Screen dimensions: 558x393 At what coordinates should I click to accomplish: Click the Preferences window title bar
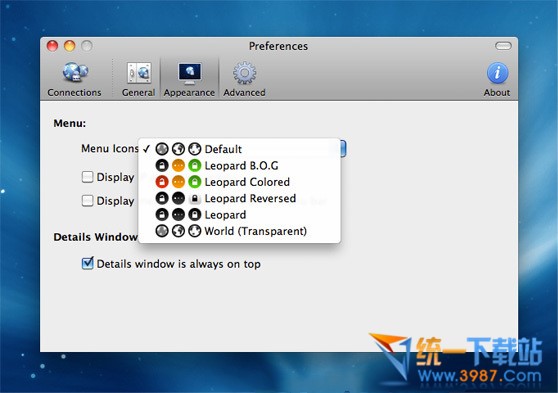(x=279, y=46)
